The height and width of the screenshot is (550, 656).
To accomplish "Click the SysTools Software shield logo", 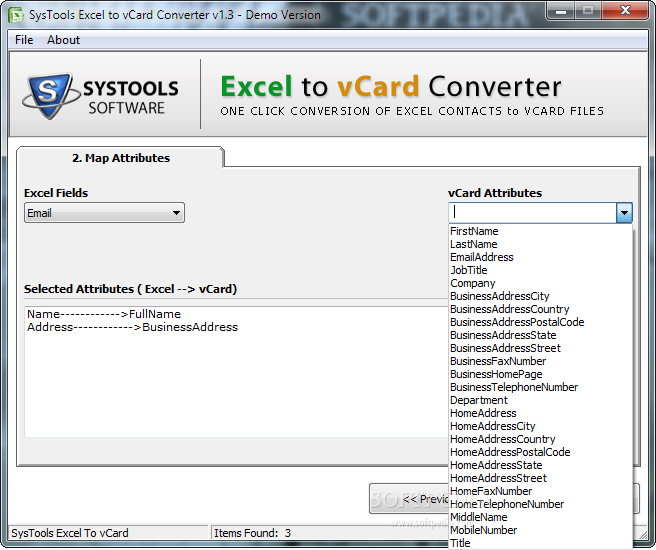I will 51,96.
